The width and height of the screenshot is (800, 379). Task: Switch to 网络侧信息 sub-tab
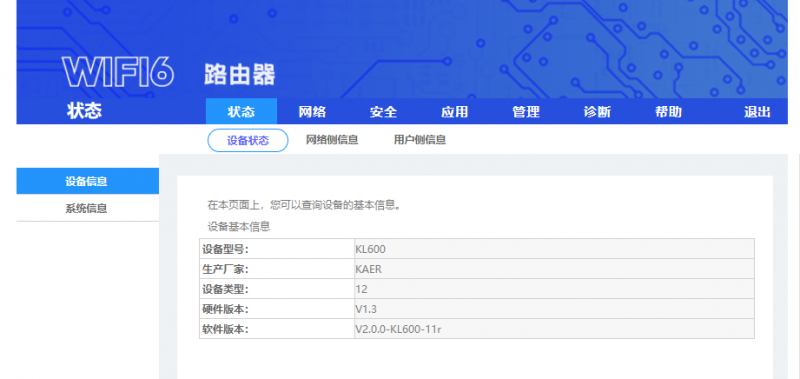pos(332,140)
